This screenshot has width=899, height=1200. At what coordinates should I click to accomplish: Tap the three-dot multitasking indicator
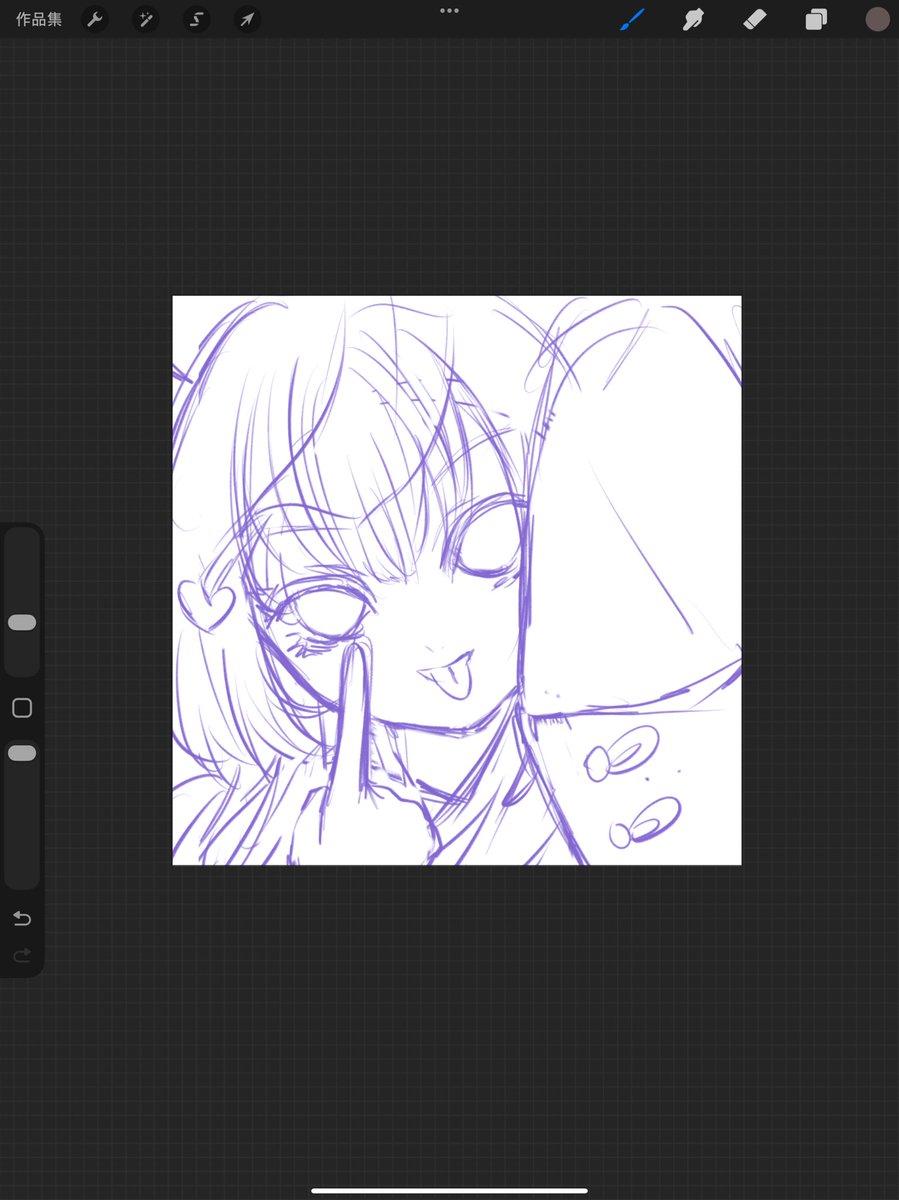click(449, 11)
